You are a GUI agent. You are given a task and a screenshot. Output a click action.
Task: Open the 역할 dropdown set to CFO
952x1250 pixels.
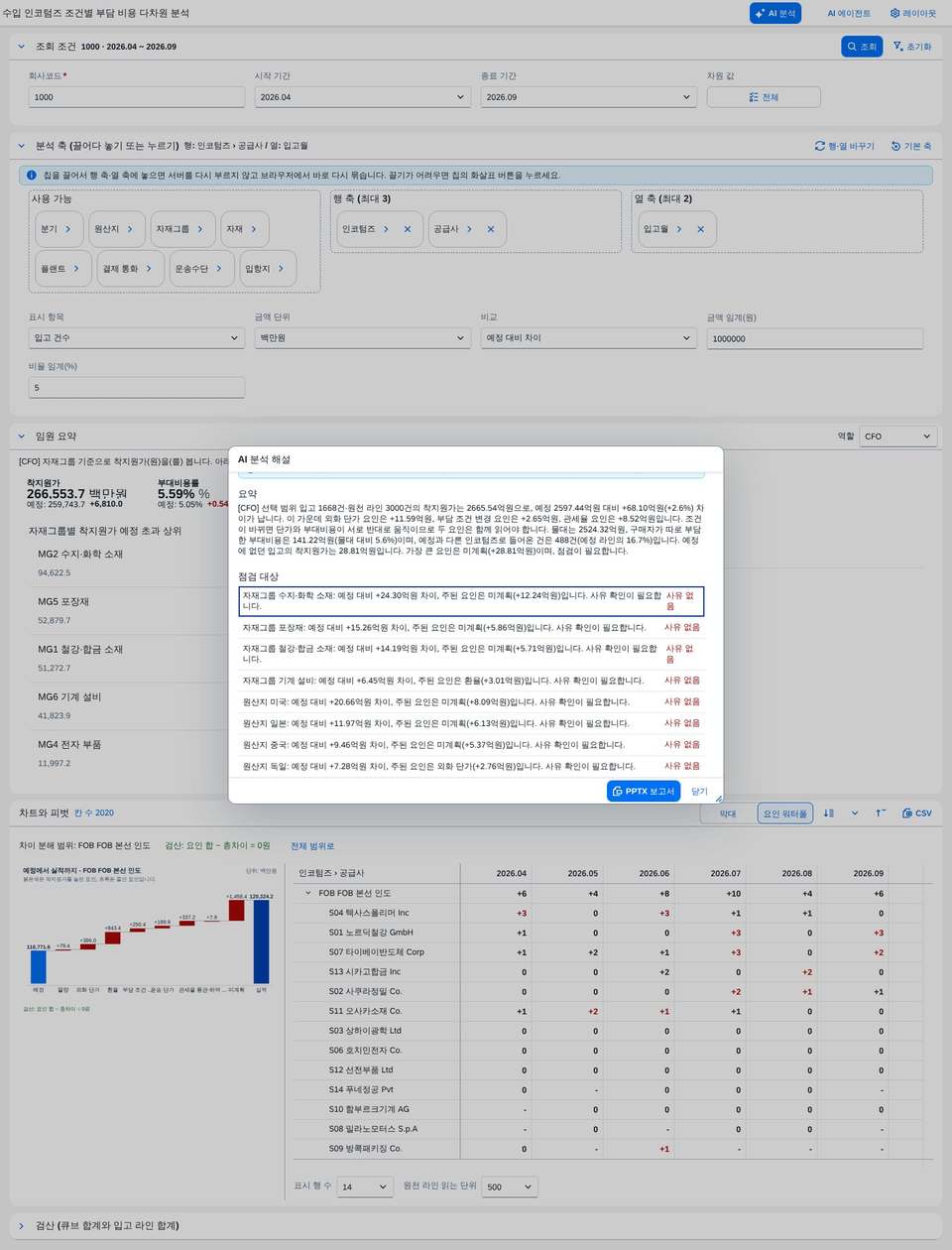(898, 437)
